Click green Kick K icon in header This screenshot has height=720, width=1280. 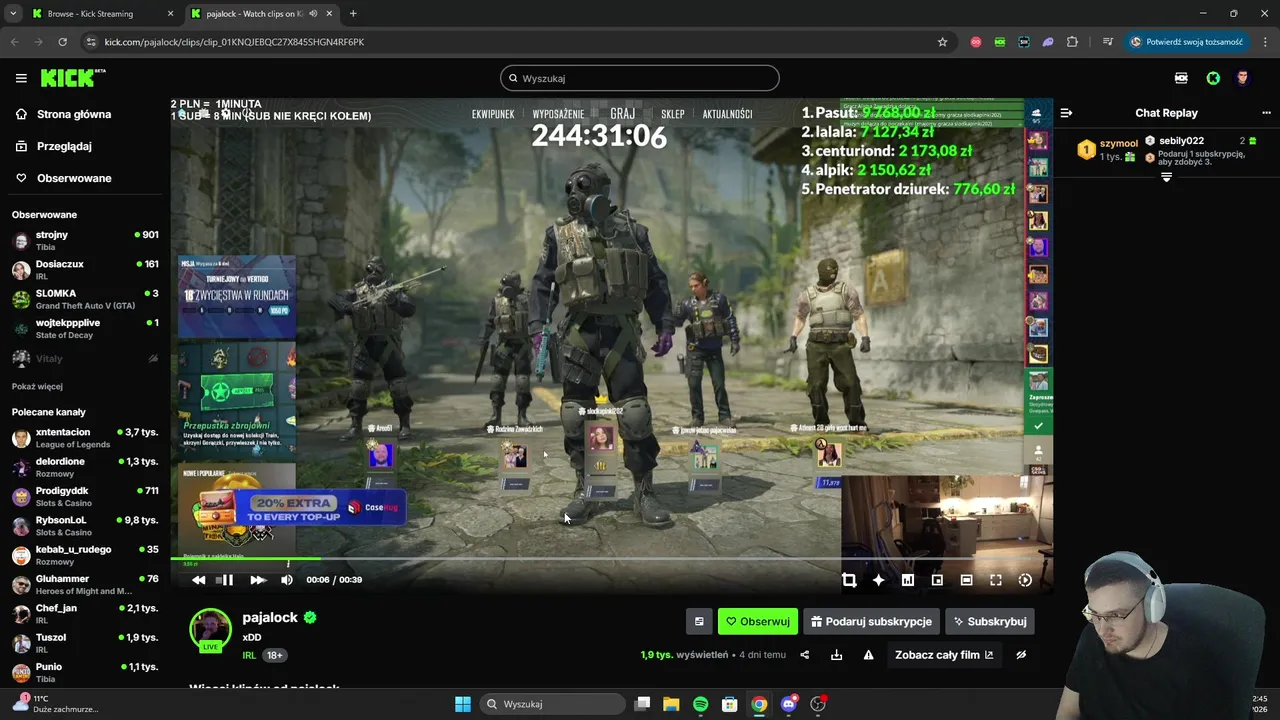[1213, 78]
